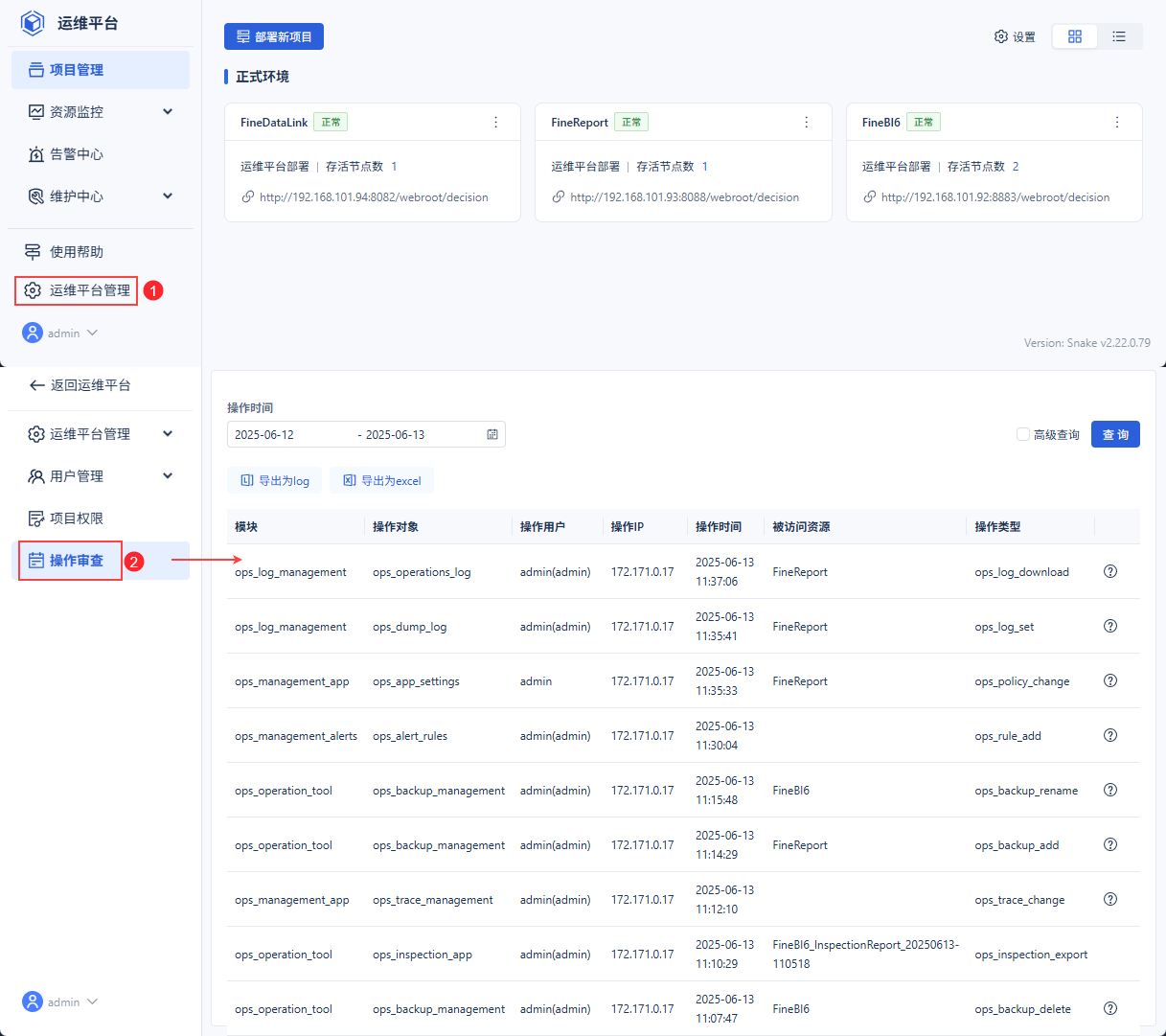This screenshot has height=1036, width=1166.
Task: Open the 设置 gear button
Action: click(1015, 36)
